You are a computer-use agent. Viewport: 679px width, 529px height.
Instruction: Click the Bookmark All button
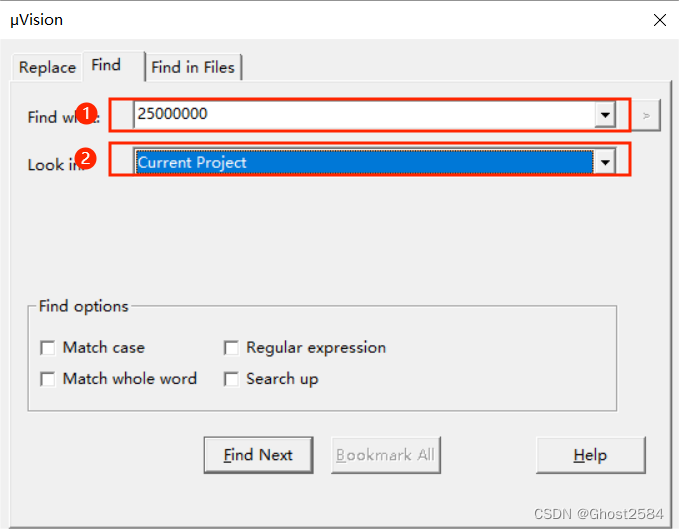click(385, 455)
